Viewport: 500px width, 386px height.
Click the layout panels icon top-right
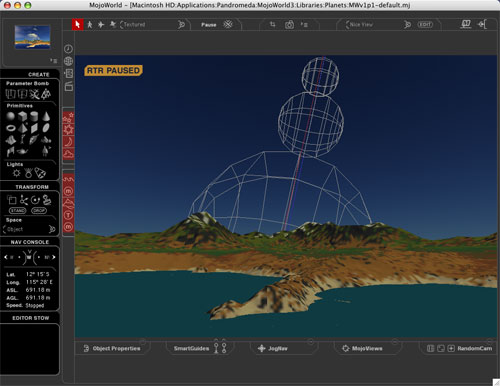coord(466,24)
